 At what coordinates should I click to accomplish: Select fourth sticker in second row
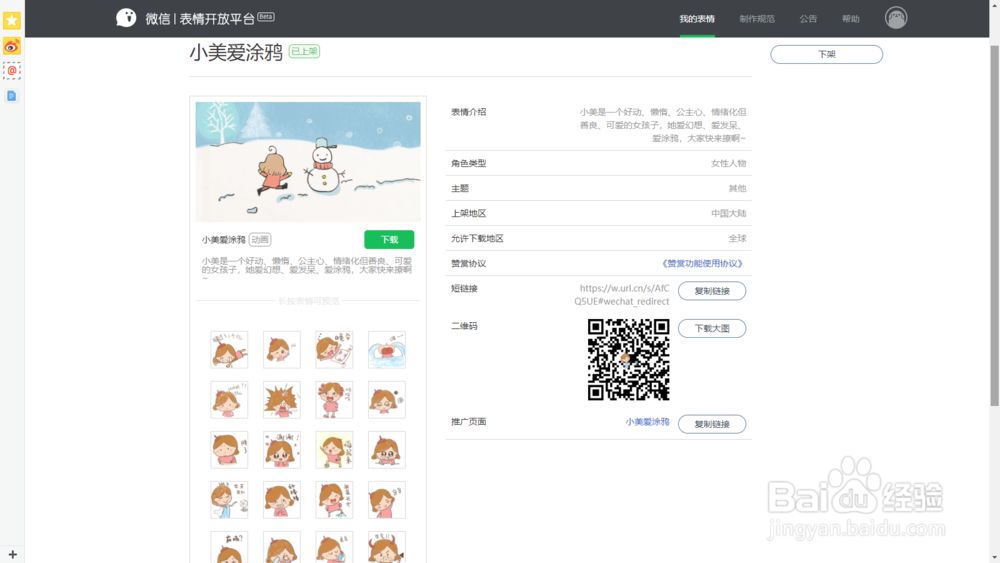[x=386, y=400]
